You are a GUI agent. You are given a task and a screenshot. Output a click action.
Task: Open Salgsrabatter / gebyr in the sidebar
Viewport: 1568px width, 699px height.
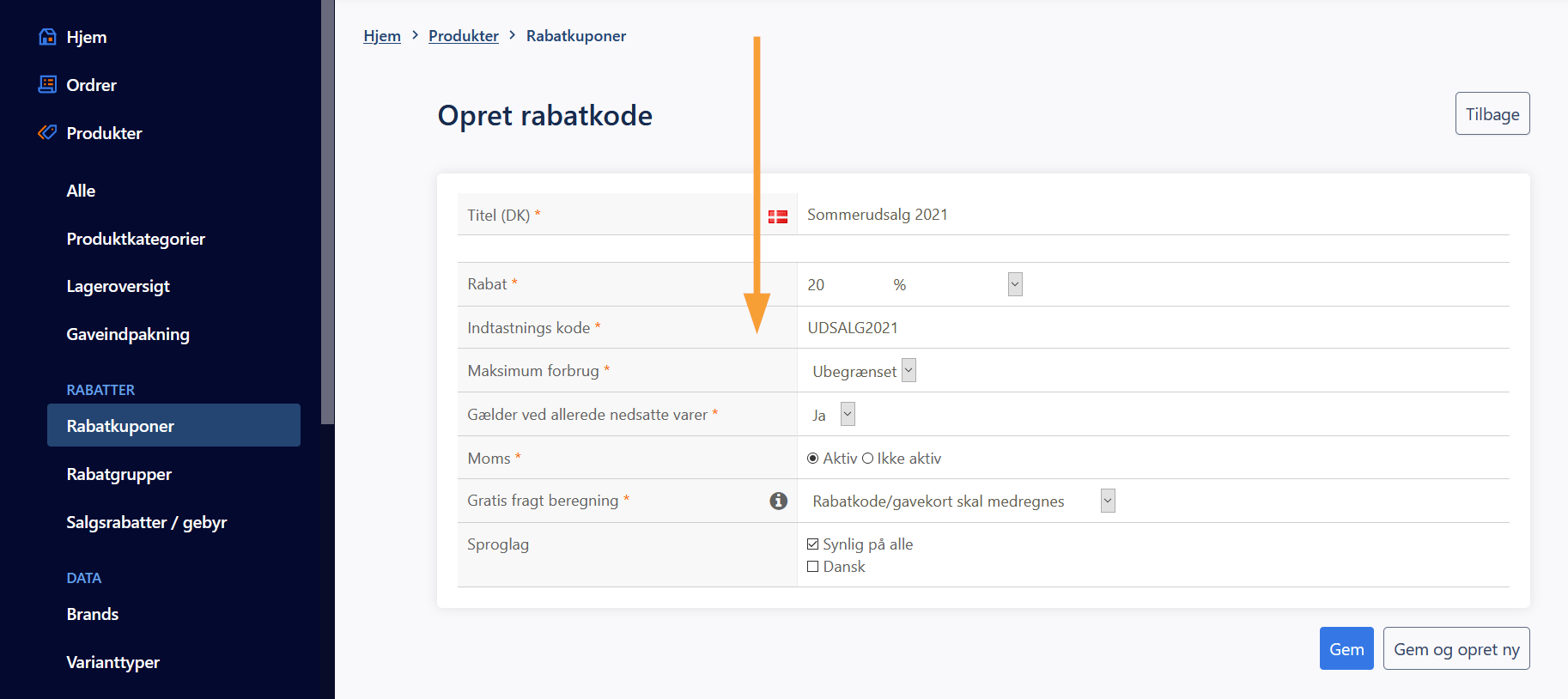147,522
